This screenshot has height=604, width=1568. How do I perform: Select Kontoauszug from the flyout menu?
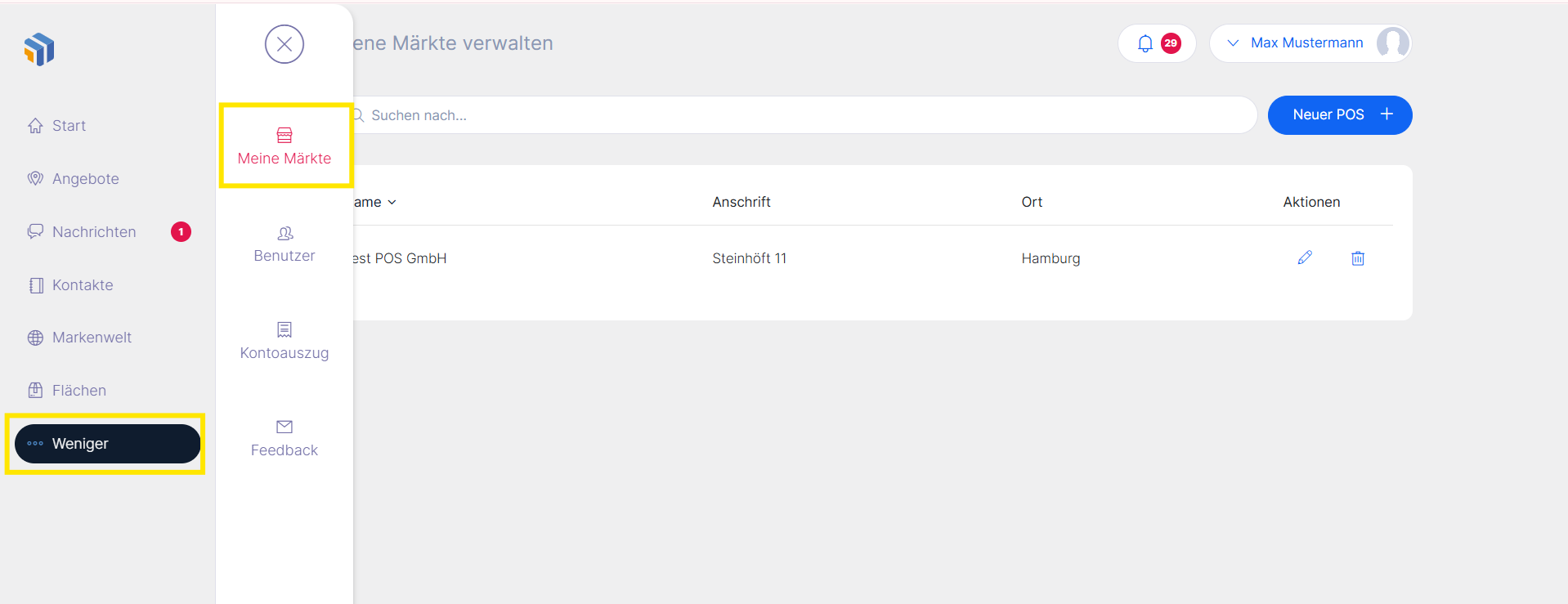tap(284, 341)
